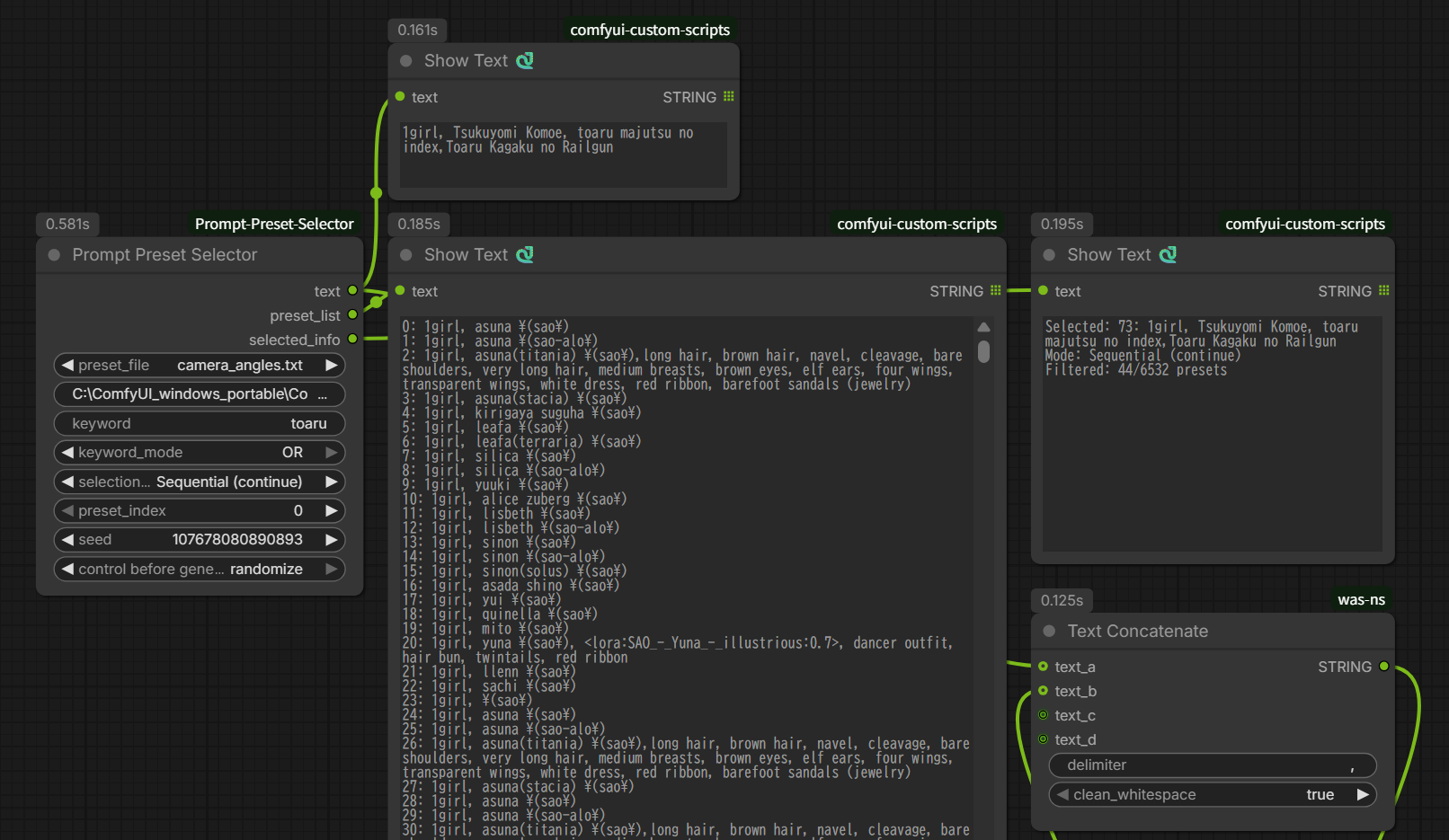Select previous selection mode with left arrow

pyautogui.click(x=67, y=482)
